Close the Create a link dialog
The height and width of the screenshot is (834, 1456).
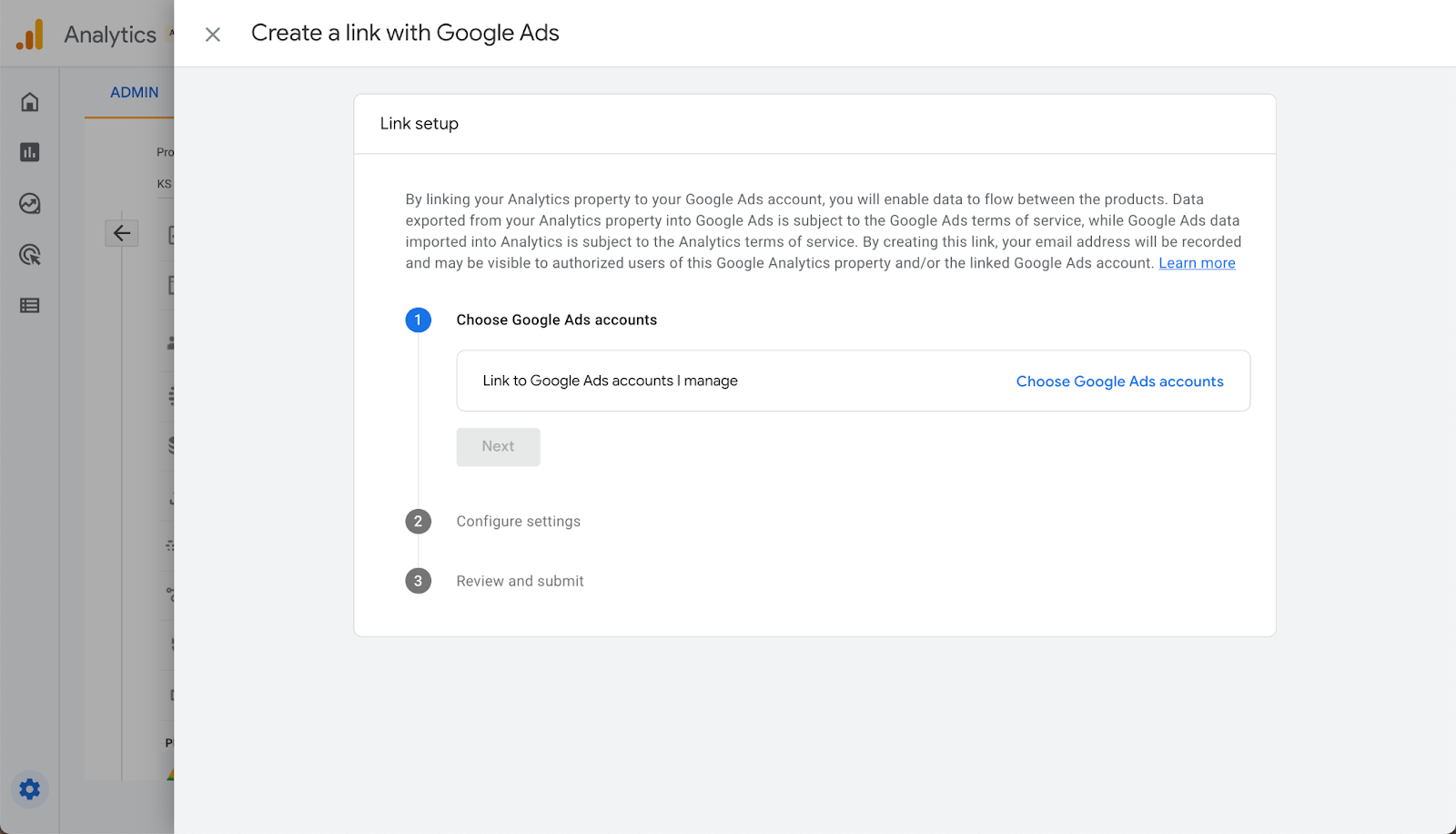[x=213, y=35]
